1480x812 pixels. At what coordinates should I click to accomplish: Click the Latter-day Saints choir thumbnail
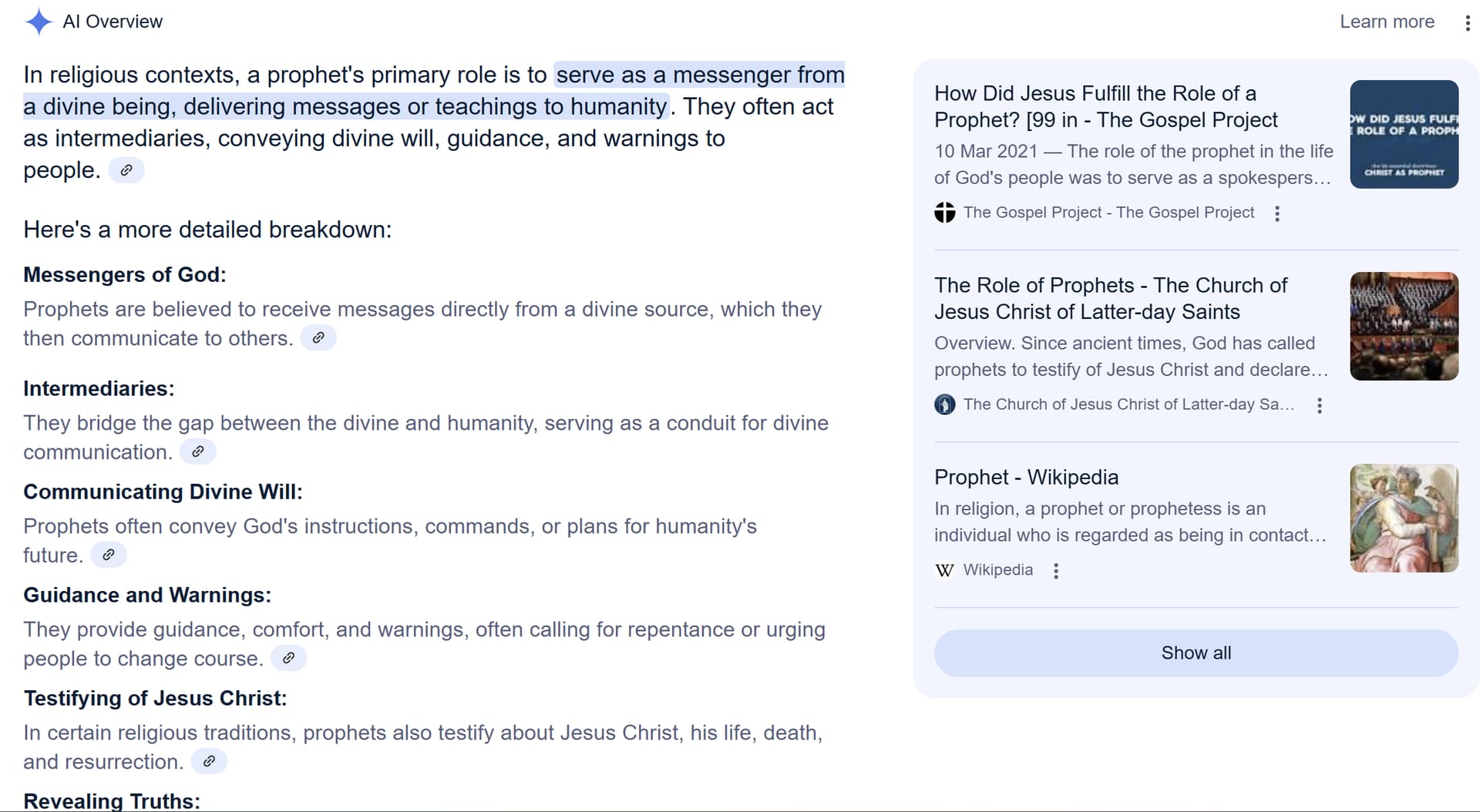[x=1404, y=326]
